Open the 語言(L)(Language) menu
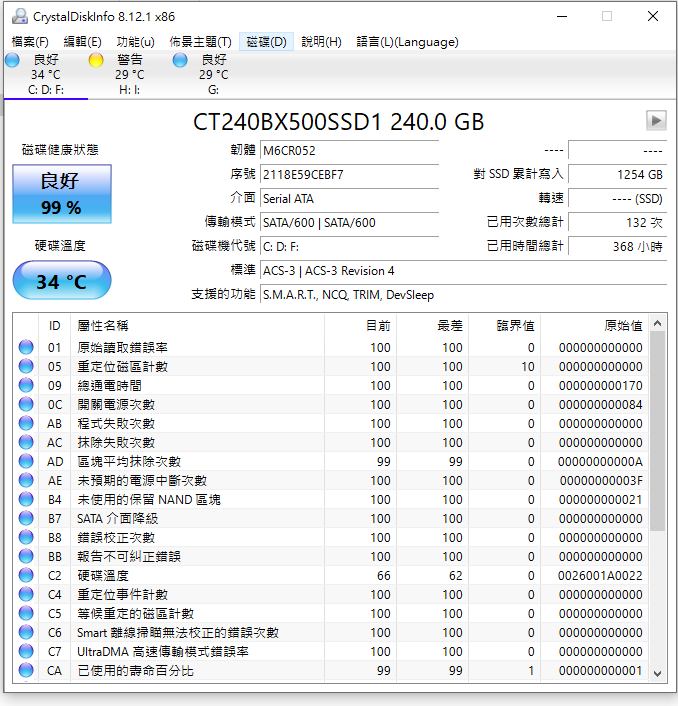Image resolution: width=678 pixels, height=706 pixels. pyautogui.click(x=407, y=42)
